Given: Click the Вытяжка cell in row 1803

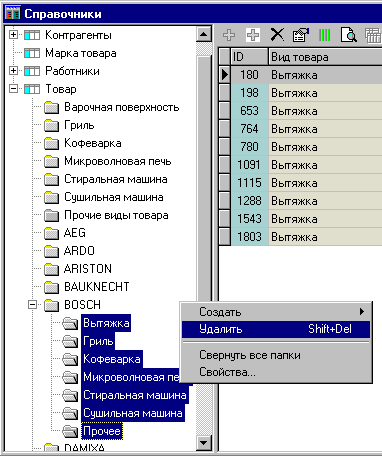Looking at the screenshot, I should (325, 237).
